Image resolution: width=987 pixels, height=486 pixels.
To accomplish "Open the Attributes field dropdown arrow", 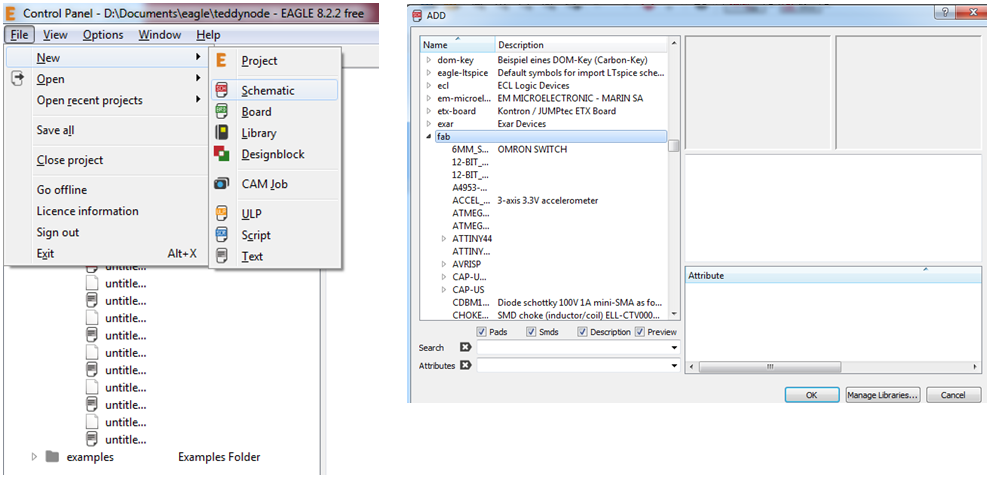I will 674,365.
